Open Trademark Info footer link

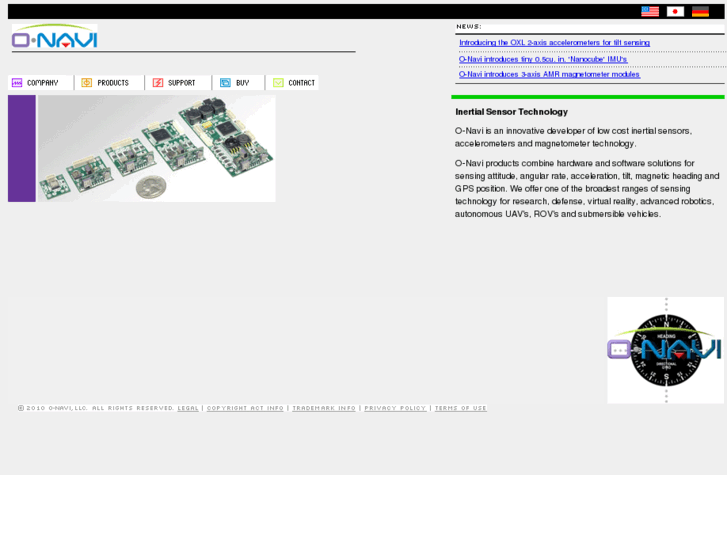[324, 408]
